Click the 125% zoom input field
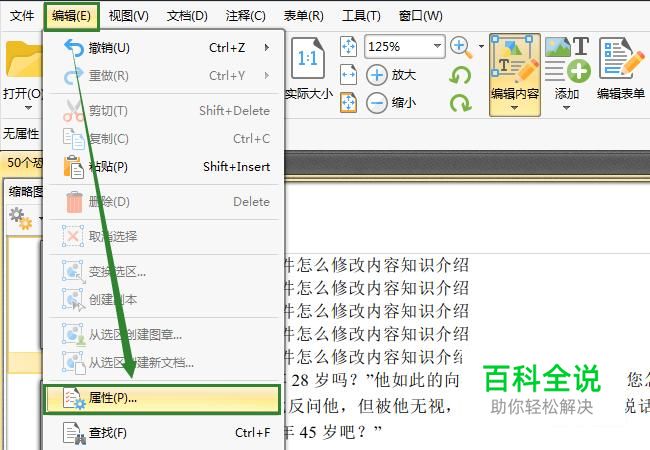 398,46
